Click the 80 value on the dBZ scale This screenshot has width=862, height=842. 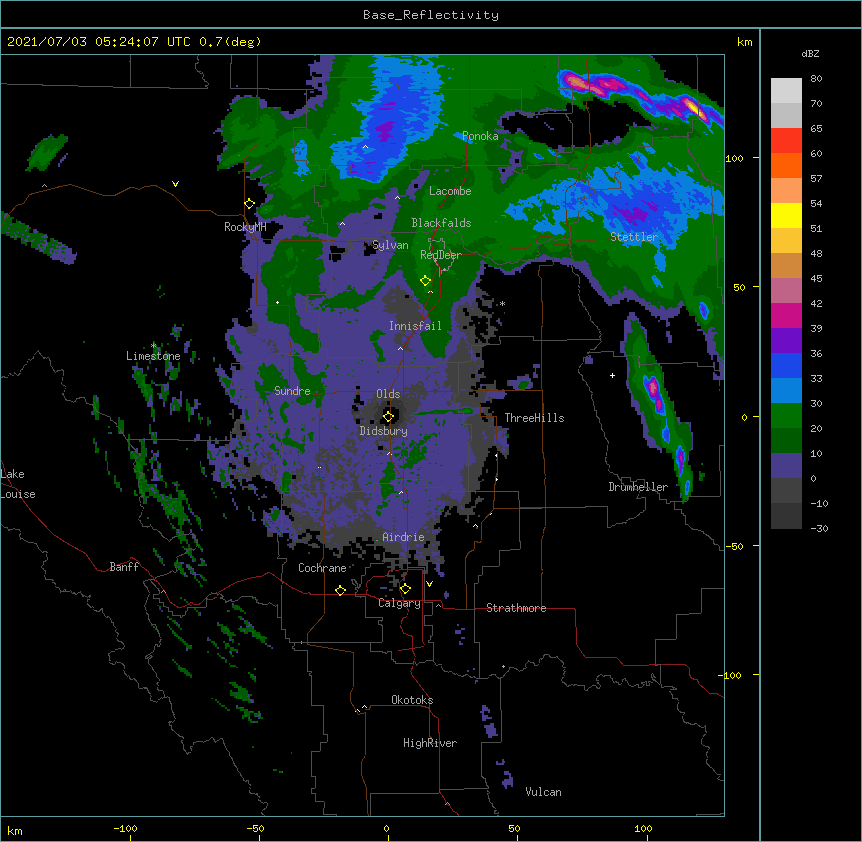[816, 79]
